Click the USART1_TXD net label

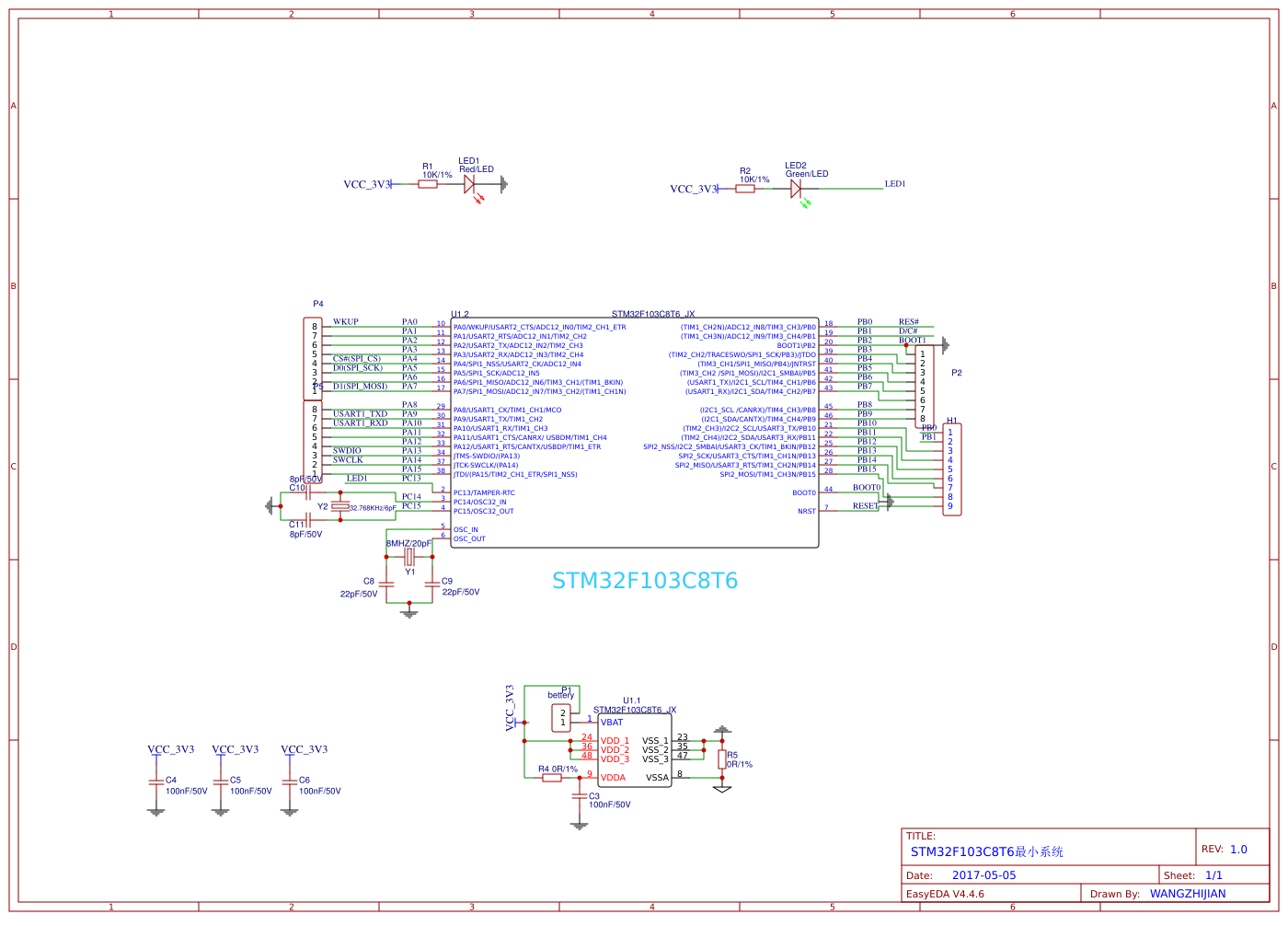pyautogui.click(x=361, y=414)
